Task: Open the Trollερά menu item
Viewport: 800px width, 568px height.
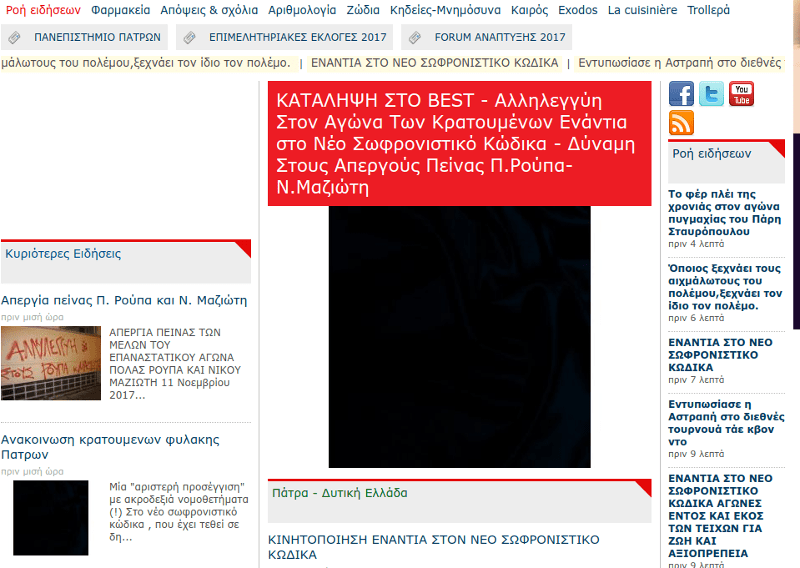Action: [x=708, y=10]
